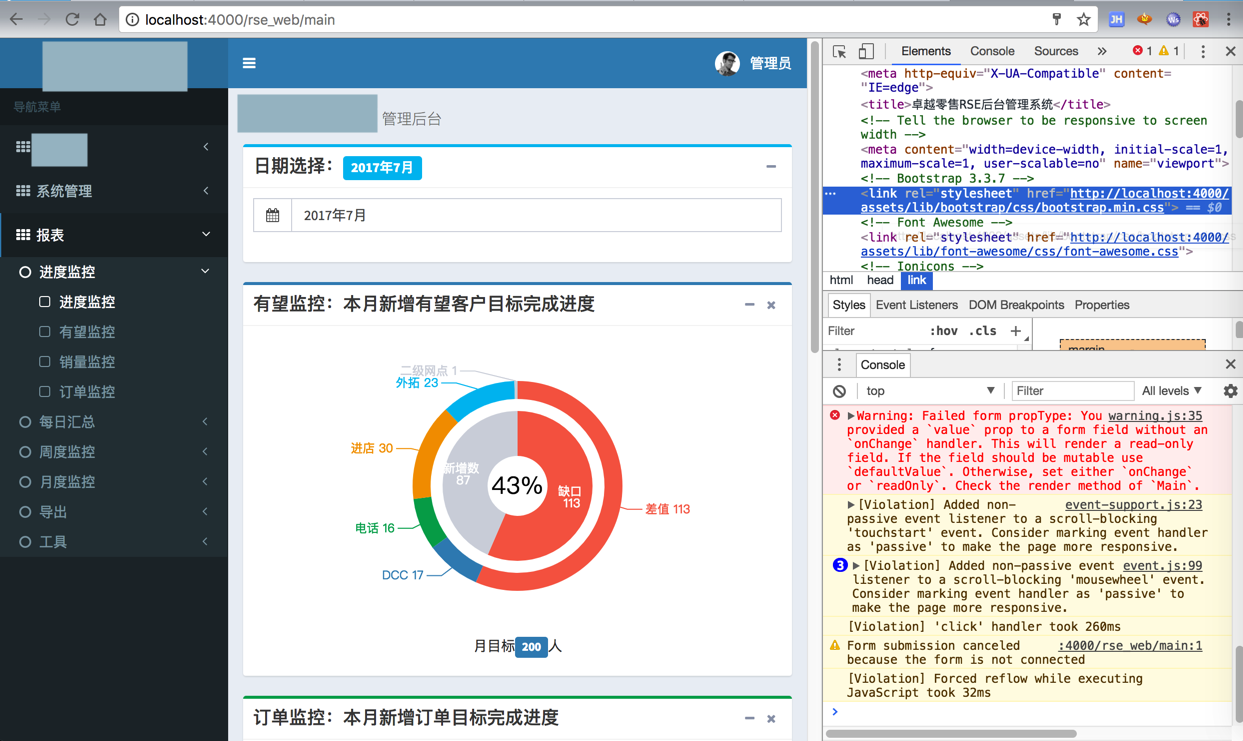Viewport: 1243px width, 741px height.
Task: Collapse 进度监控 parent menu
Action: [x=114, y=272]
